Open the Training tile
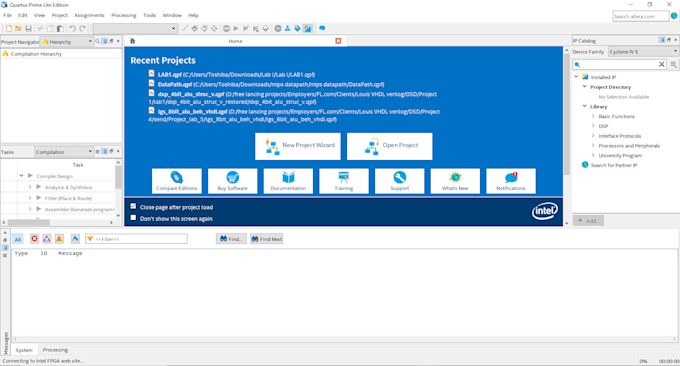 pos(344,181)
